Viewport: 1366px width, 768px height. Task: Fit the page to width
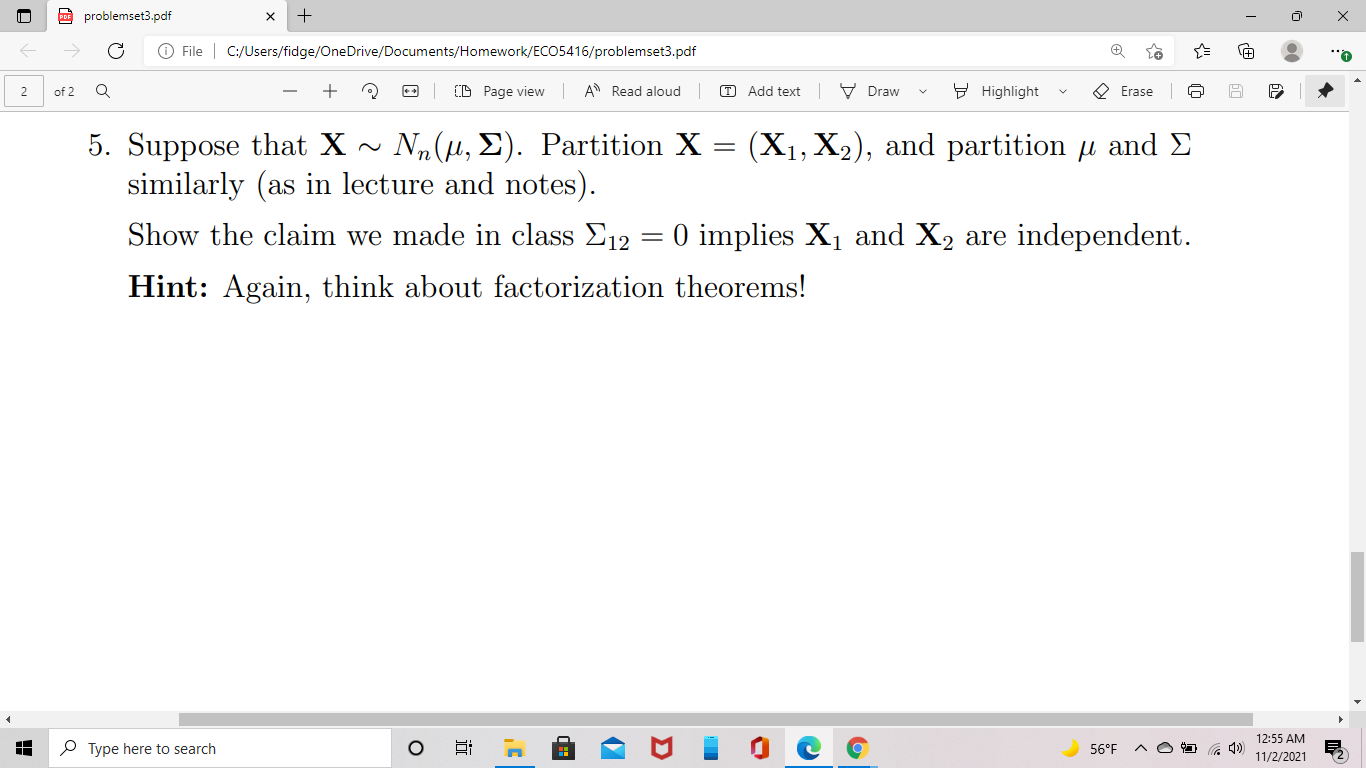(x=408, y=91)
